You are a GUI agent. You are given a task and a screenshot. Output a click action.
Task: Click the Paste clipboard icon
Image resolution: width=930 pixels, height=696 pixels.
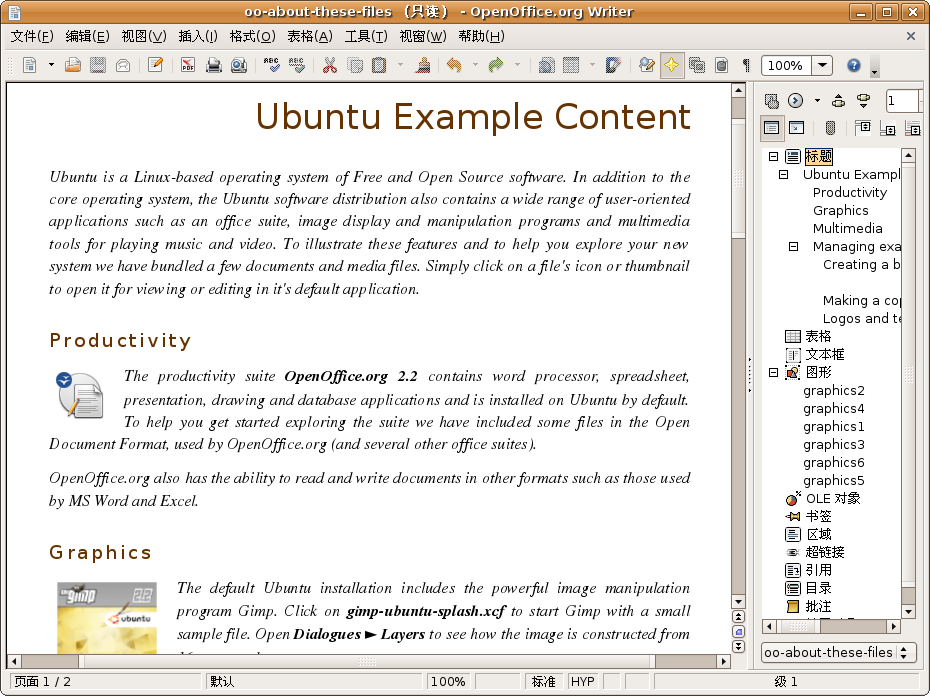tap(379, 65)
